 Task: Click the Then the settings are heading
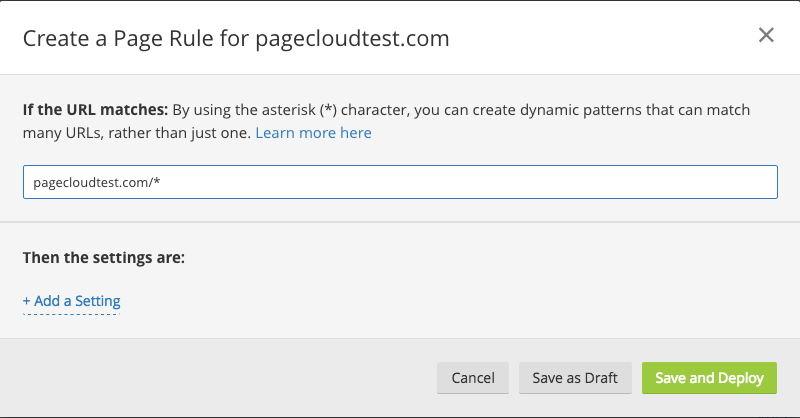(x=103, y=257)
